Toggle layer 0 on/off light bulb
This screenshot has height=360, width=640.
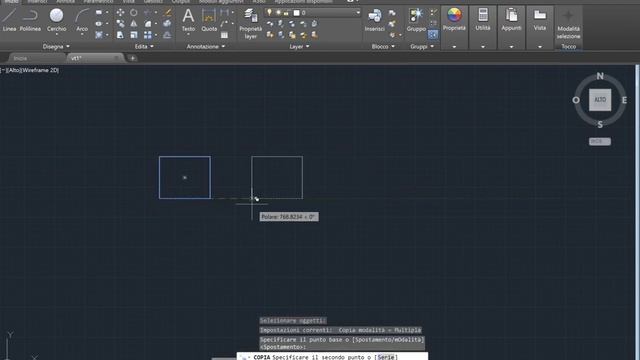coord(269,13)
